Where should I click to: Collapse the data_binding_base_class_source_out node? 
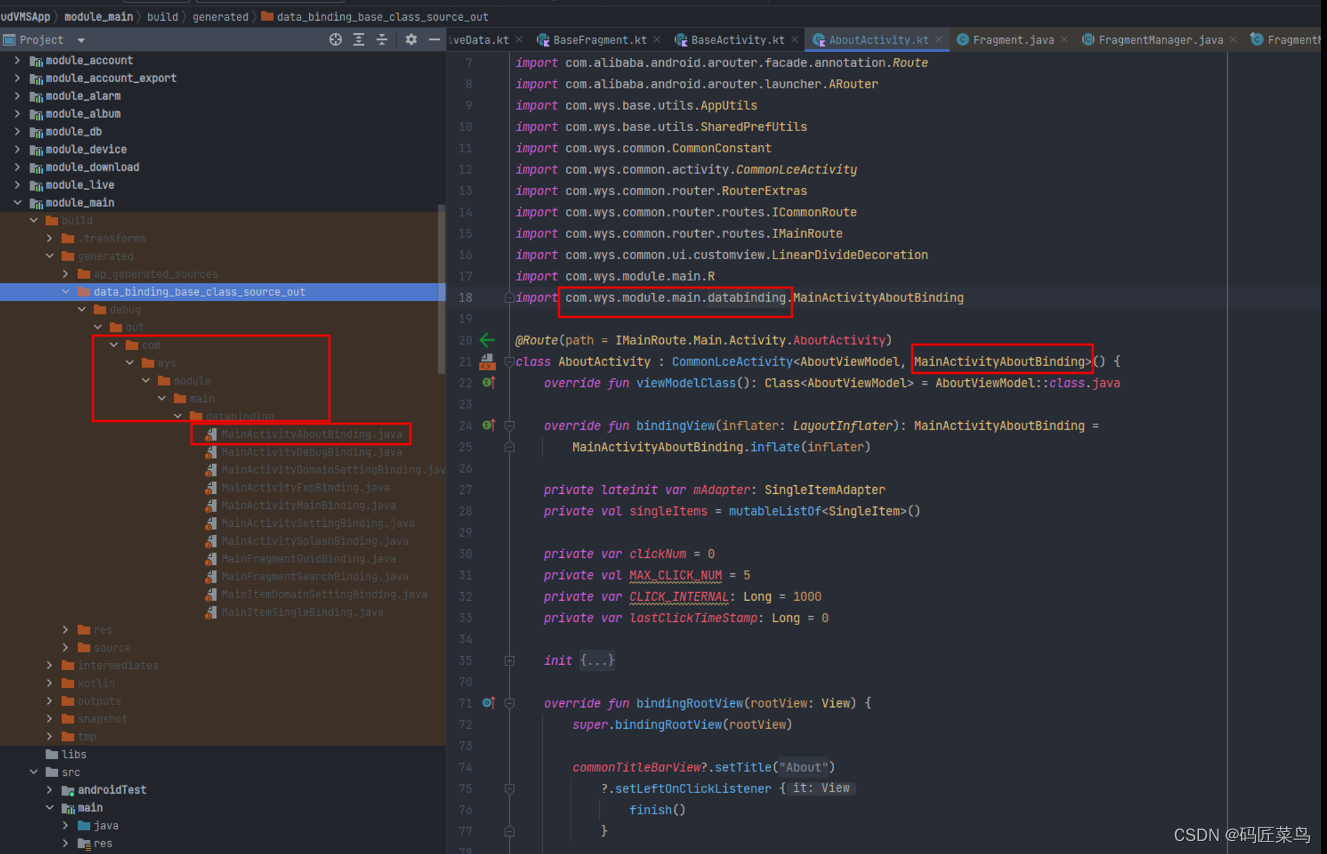tap(66, 292)
